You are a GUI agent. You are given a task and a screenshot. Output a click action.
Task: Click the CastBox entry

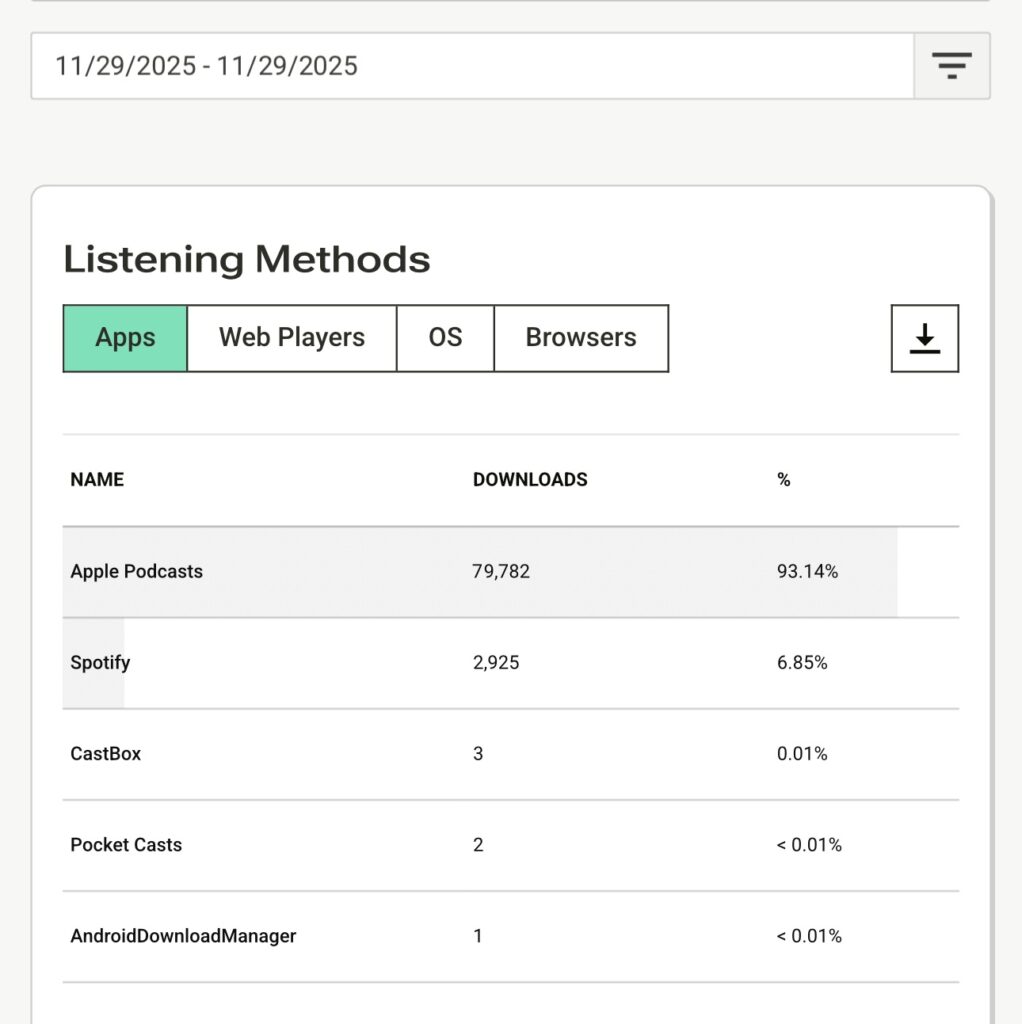(105, 754)
